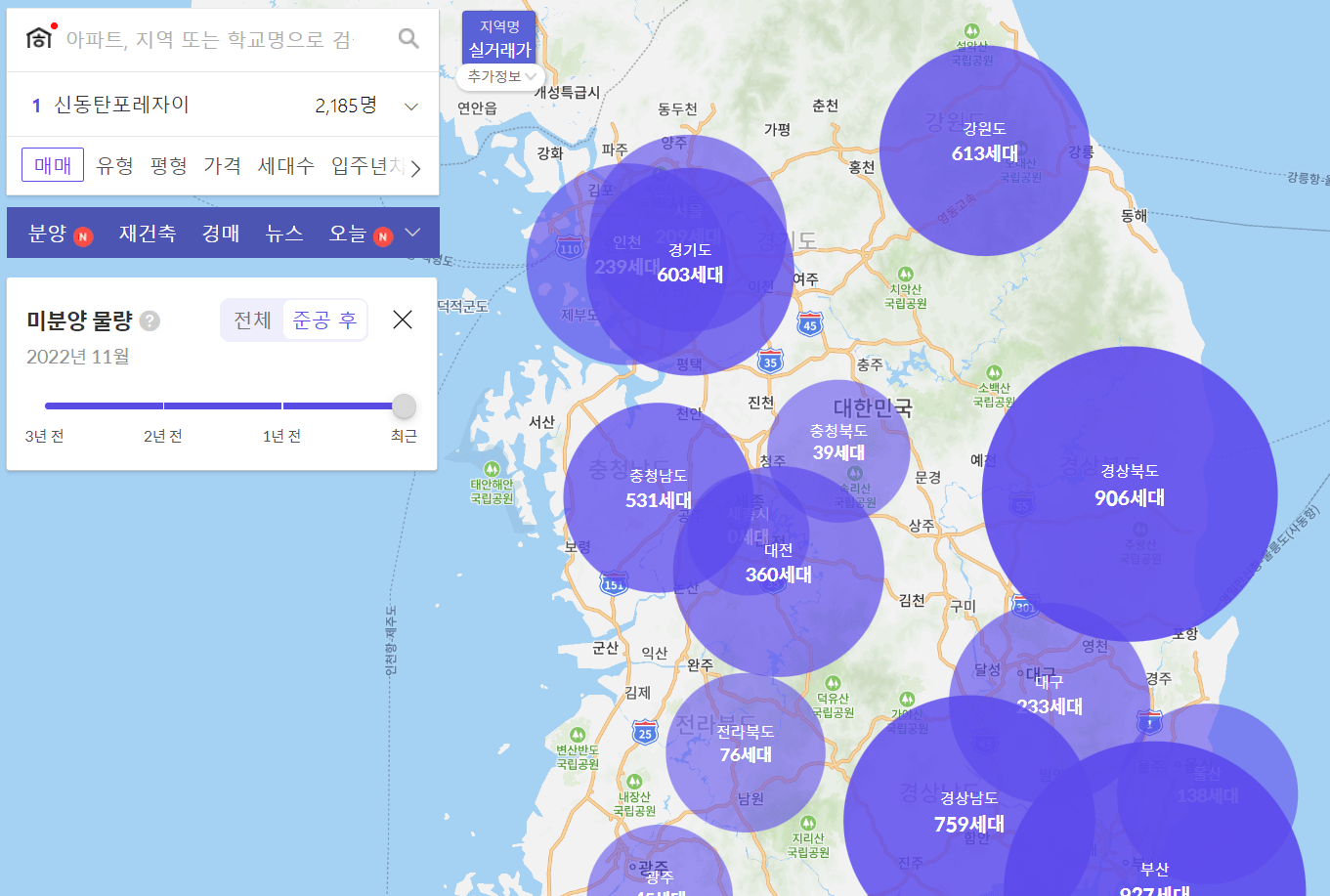The image size is (1330, 896).
Task: Click the highway 35 shield icon
Action: [x=771, y=361]
